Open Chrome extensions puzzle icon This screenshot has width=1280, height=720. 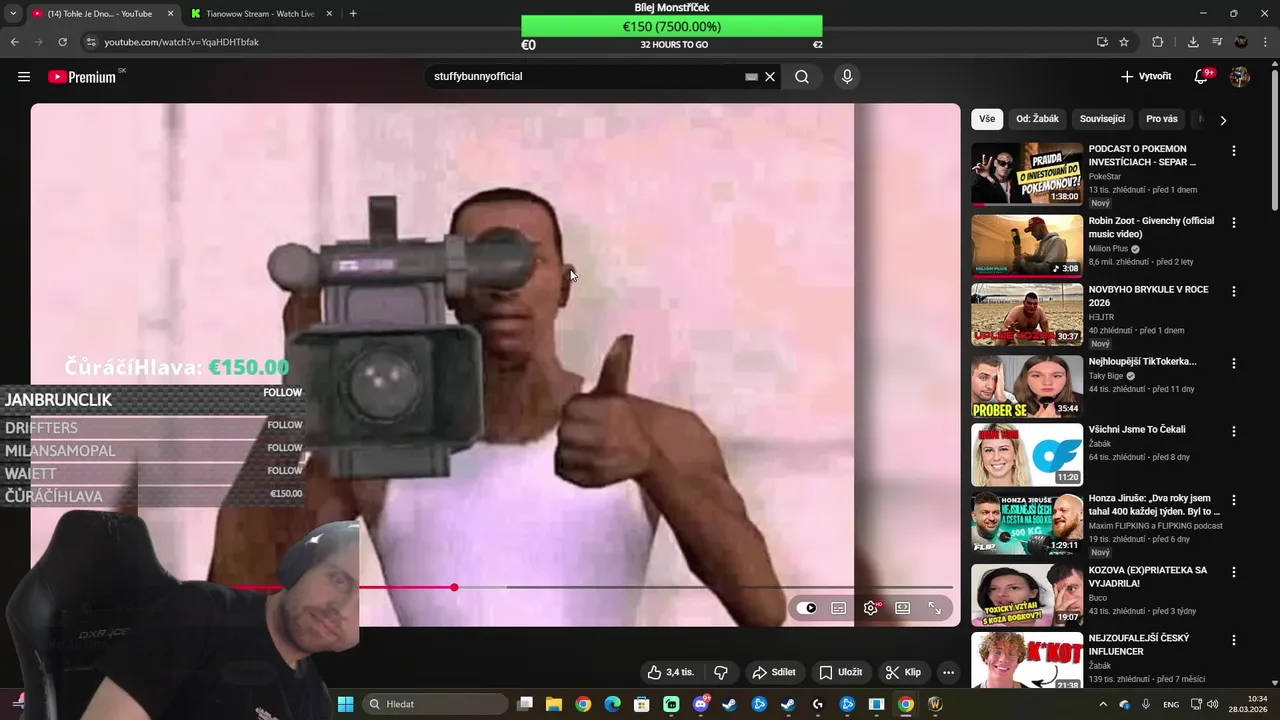1158,42
